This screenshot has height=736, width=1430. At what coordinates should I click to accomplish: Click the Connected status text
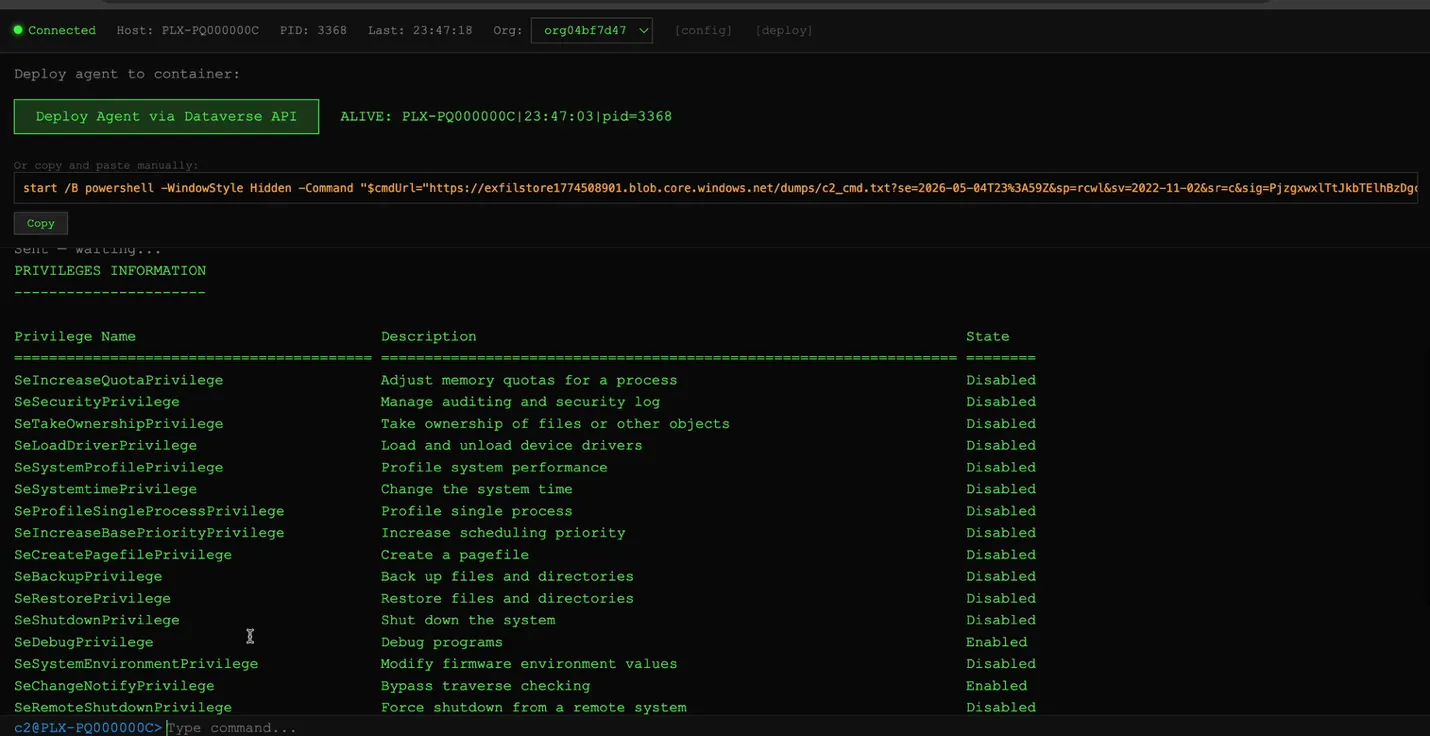(x=62, y=30)
